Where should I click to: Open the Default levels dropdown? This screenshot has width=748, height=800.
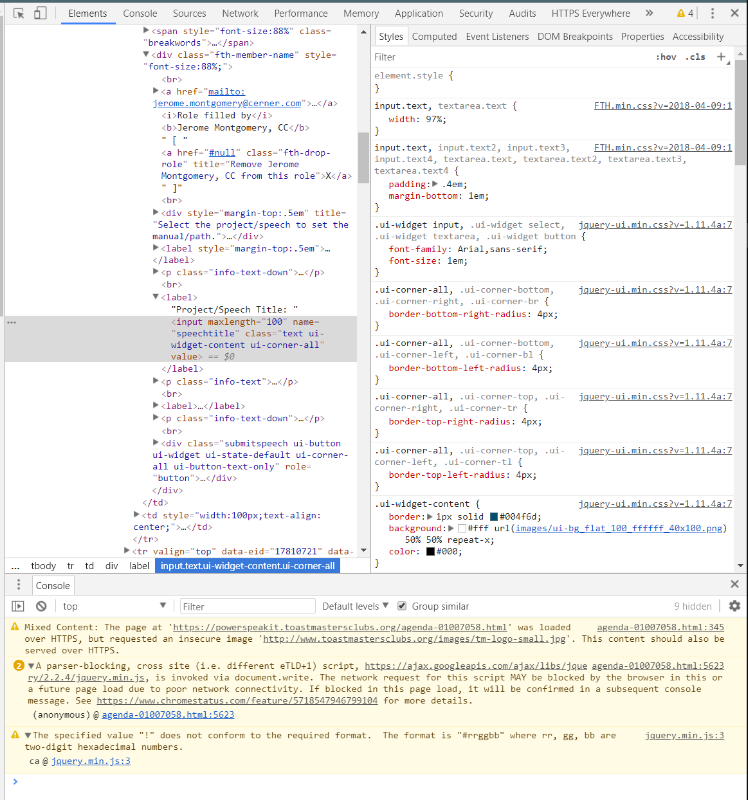tap(355, 606)
